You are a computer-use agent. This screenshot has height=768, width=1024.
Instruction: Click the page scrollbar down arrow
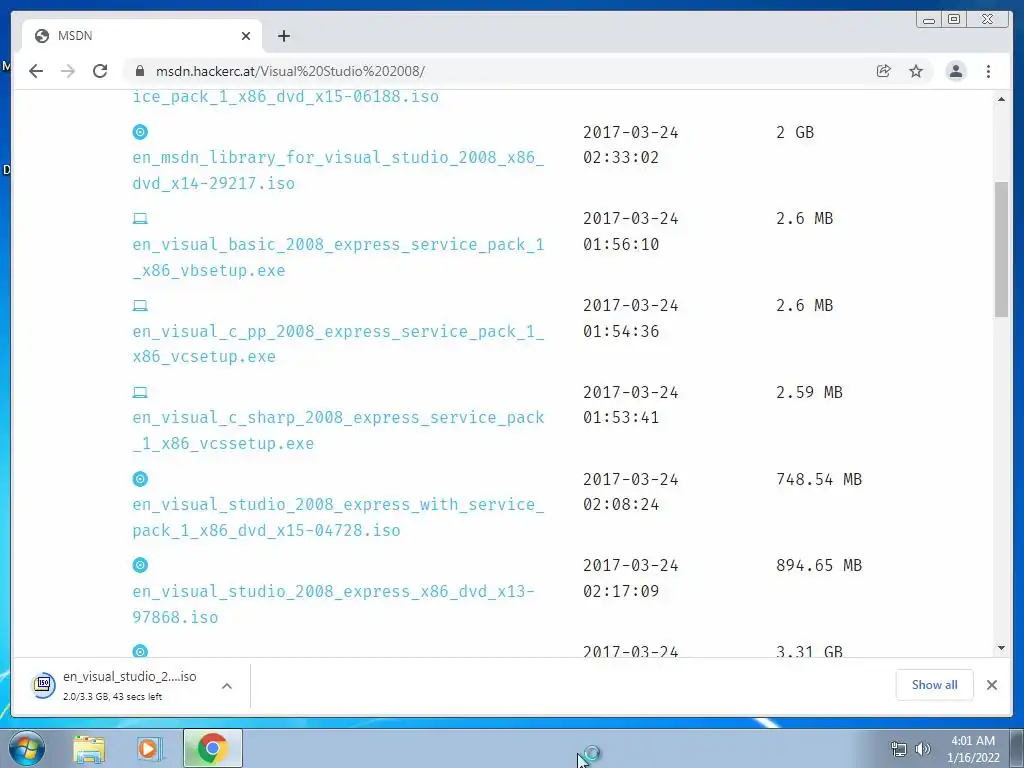pos(1001,648)
